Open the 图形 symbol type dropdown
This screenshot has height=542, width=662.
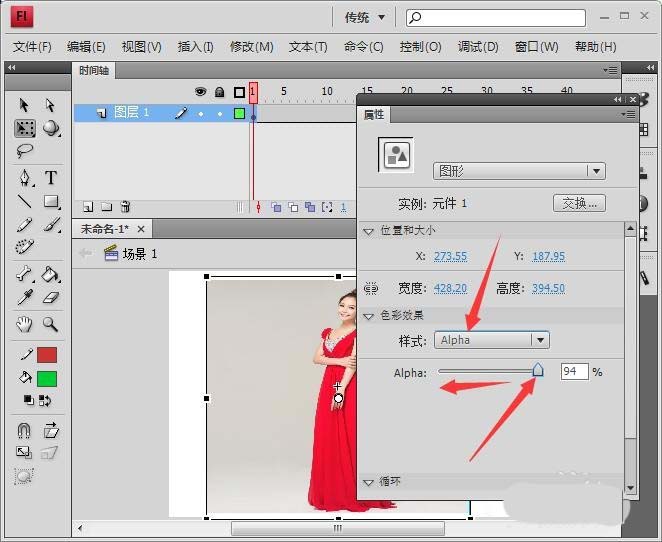point(519,171)
